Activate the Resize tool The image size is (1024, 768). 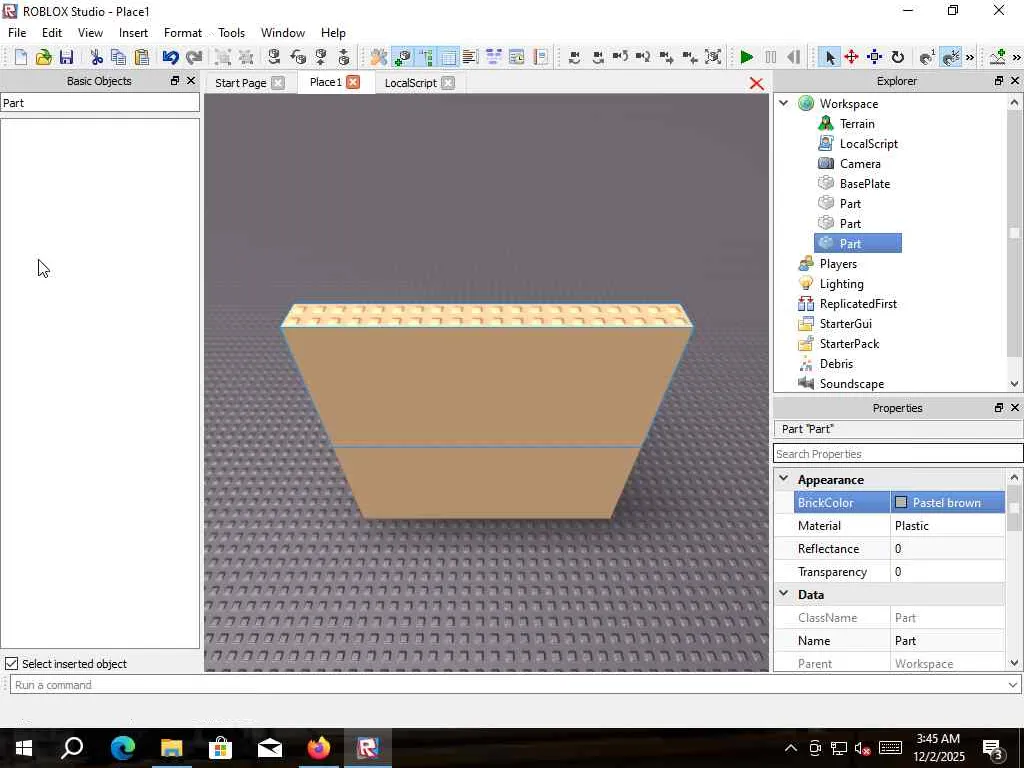(x=874, y=57)
